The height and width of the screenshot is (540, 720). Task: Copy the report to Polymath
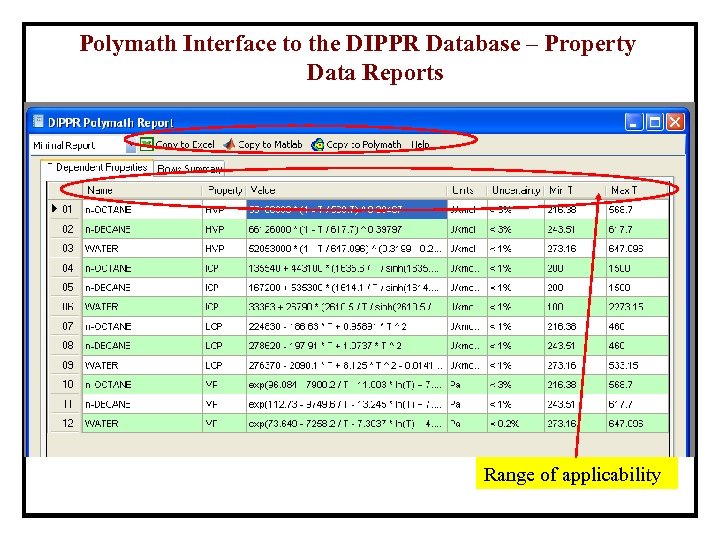356,145
